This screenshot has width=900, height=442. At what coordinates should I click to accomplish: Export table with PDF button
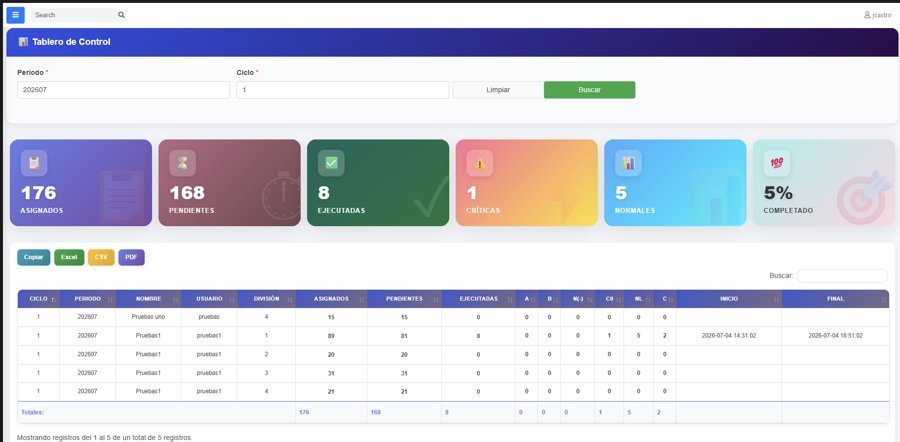click(131, 257)
